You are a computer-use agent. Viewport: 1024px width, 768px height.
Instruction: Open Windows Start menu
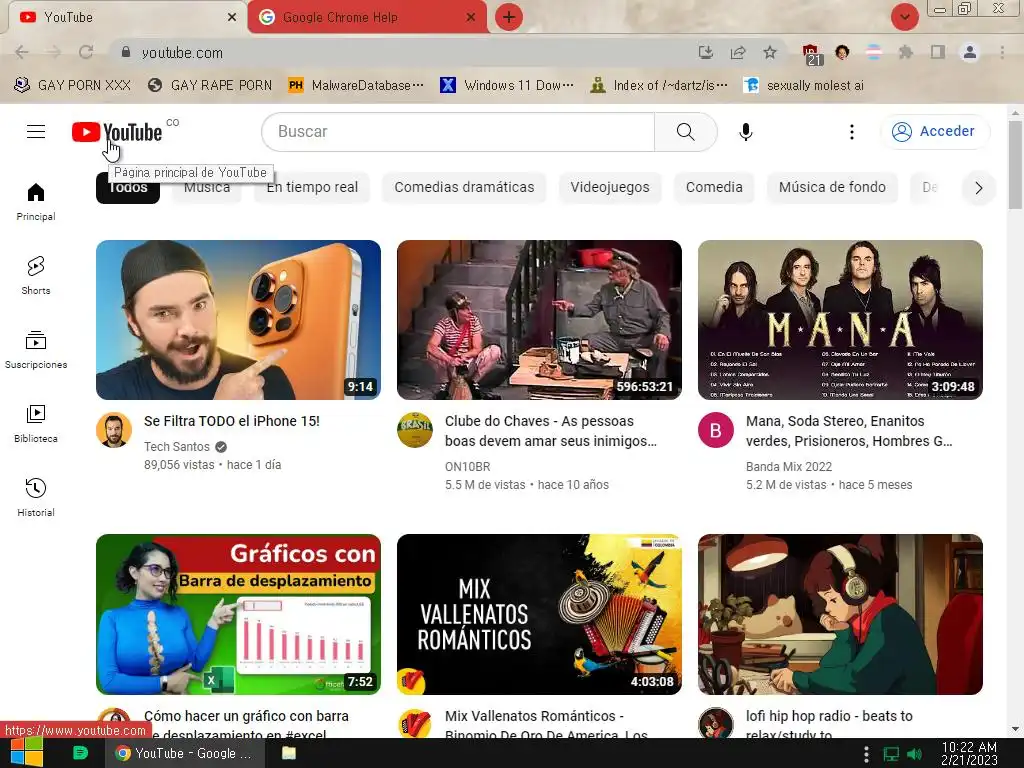click(27, 753)
